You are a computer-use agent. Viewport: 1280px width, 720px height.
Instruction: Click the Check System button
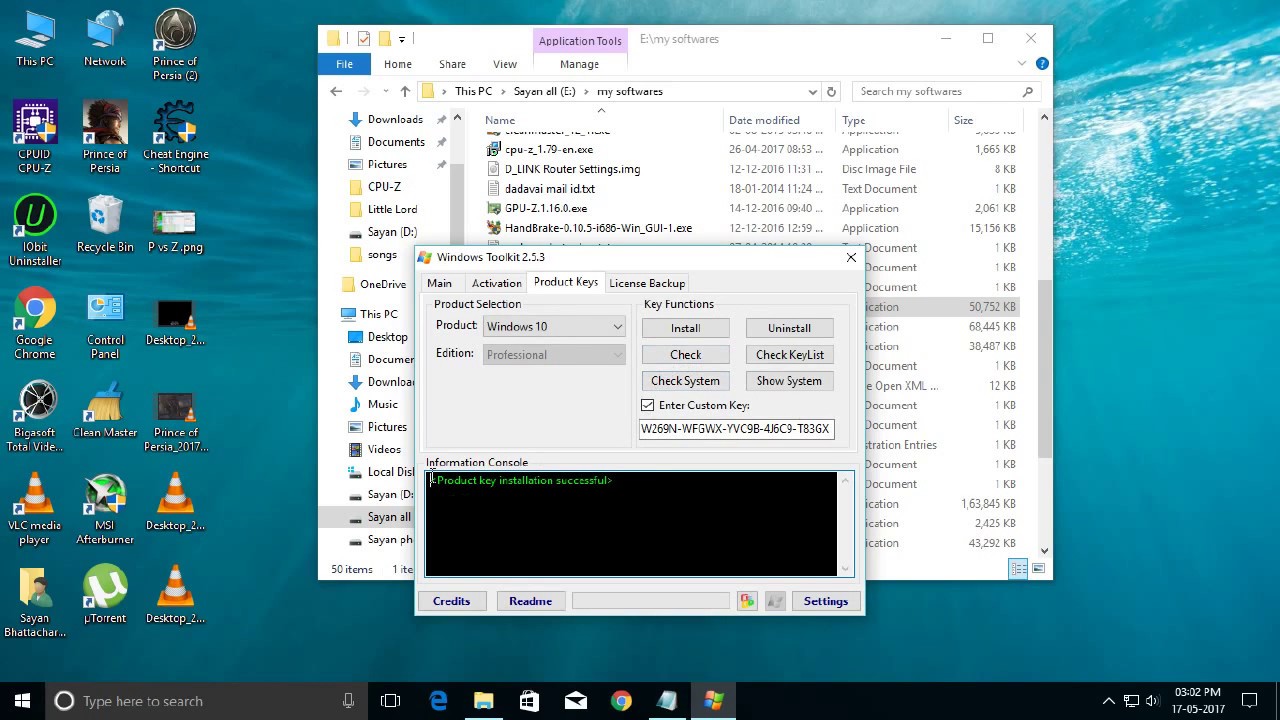tap(685, 381)
